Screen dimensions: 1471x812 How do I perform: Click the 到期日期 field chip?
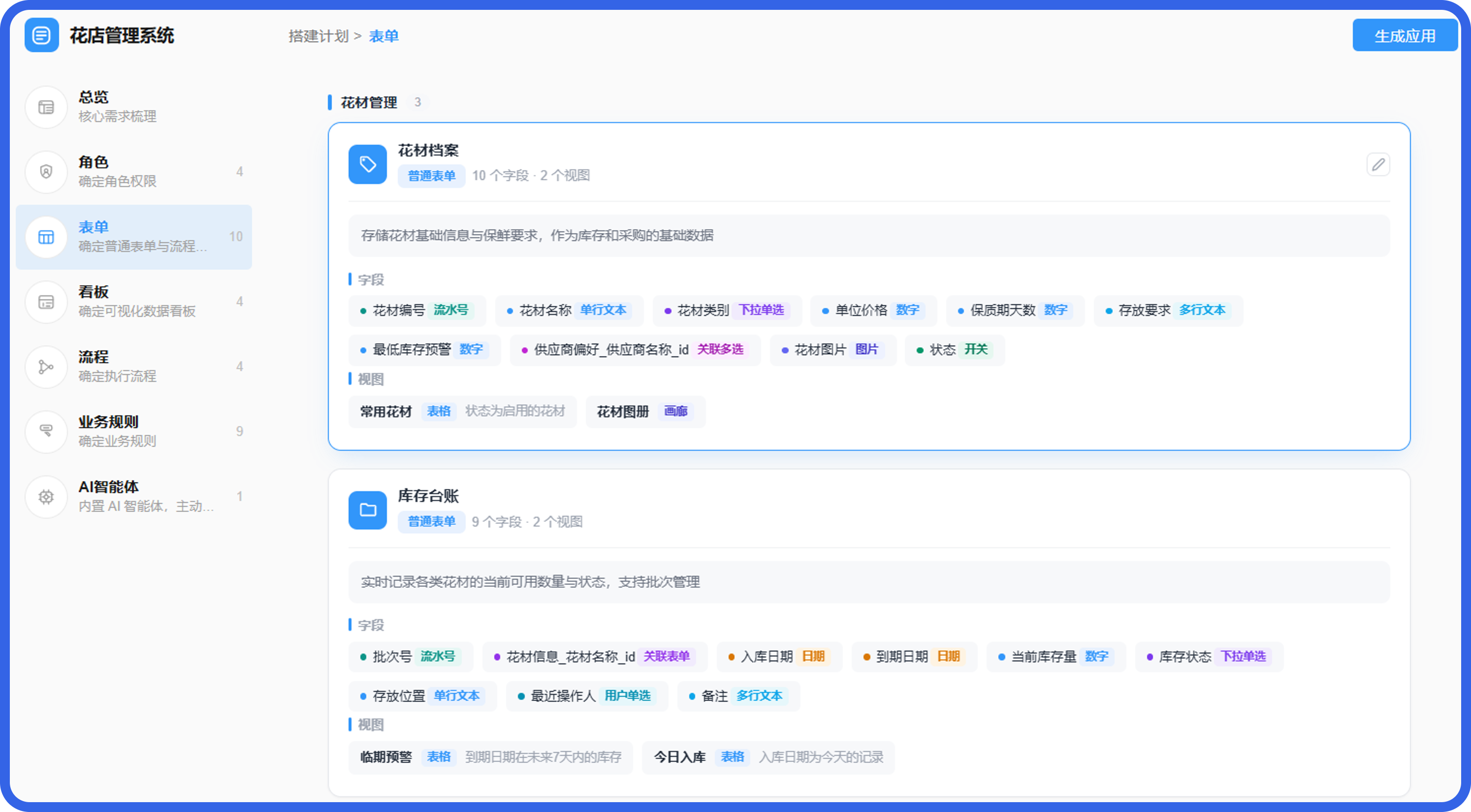(x=915, y=656)
